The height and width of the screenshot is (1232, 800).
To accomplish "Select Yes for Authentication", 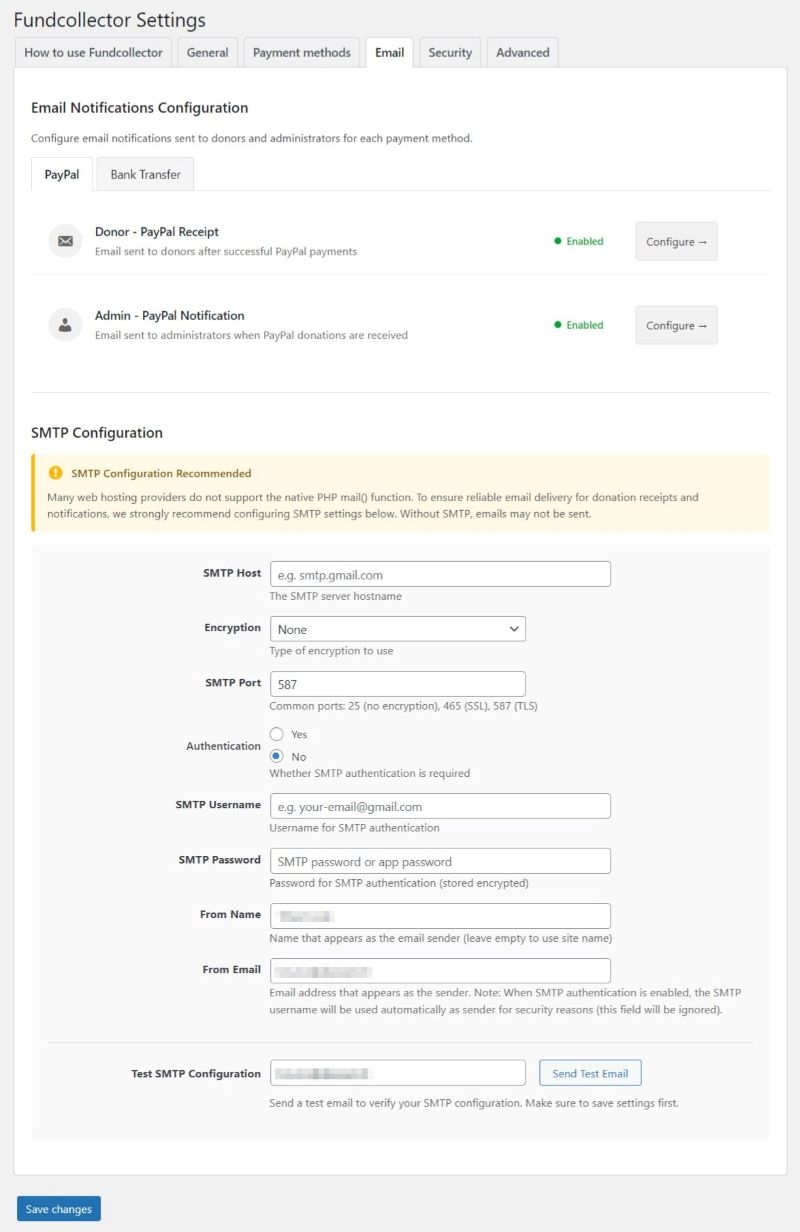I will pos(277,734).
